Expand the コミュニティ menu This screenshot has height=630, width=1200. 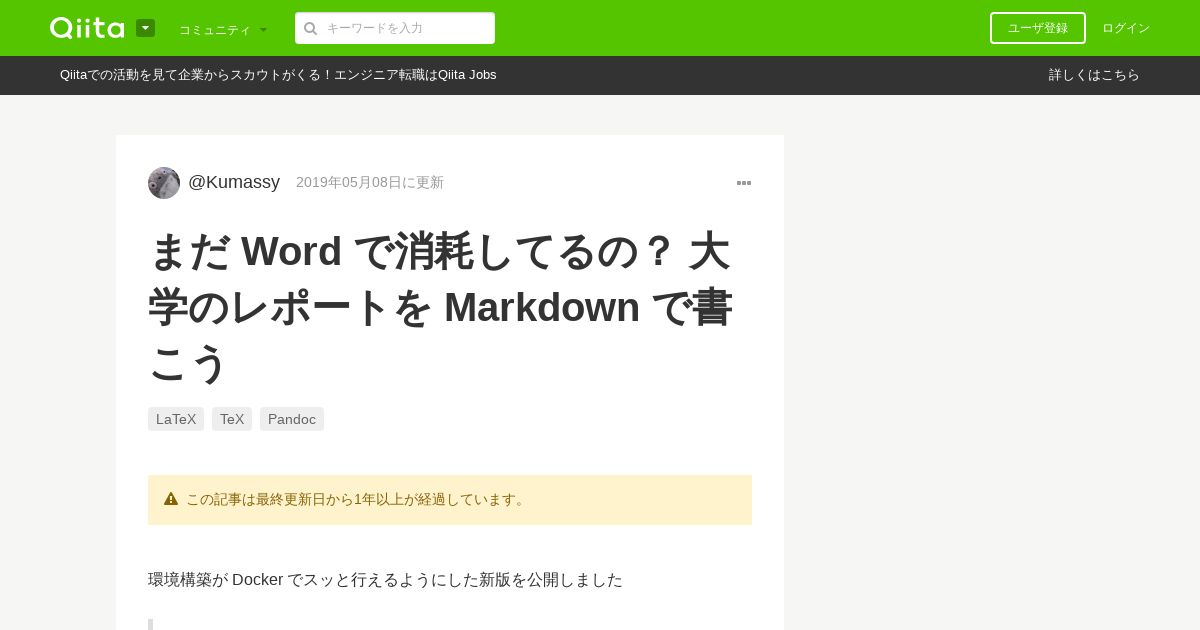[223, 30]
